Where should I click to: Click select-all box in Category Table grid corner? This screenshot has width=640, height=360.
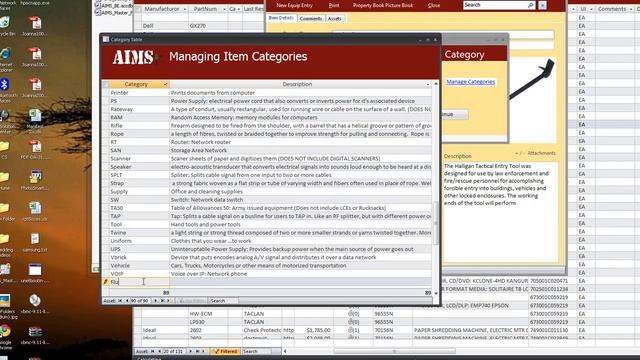tap(106, 84)
